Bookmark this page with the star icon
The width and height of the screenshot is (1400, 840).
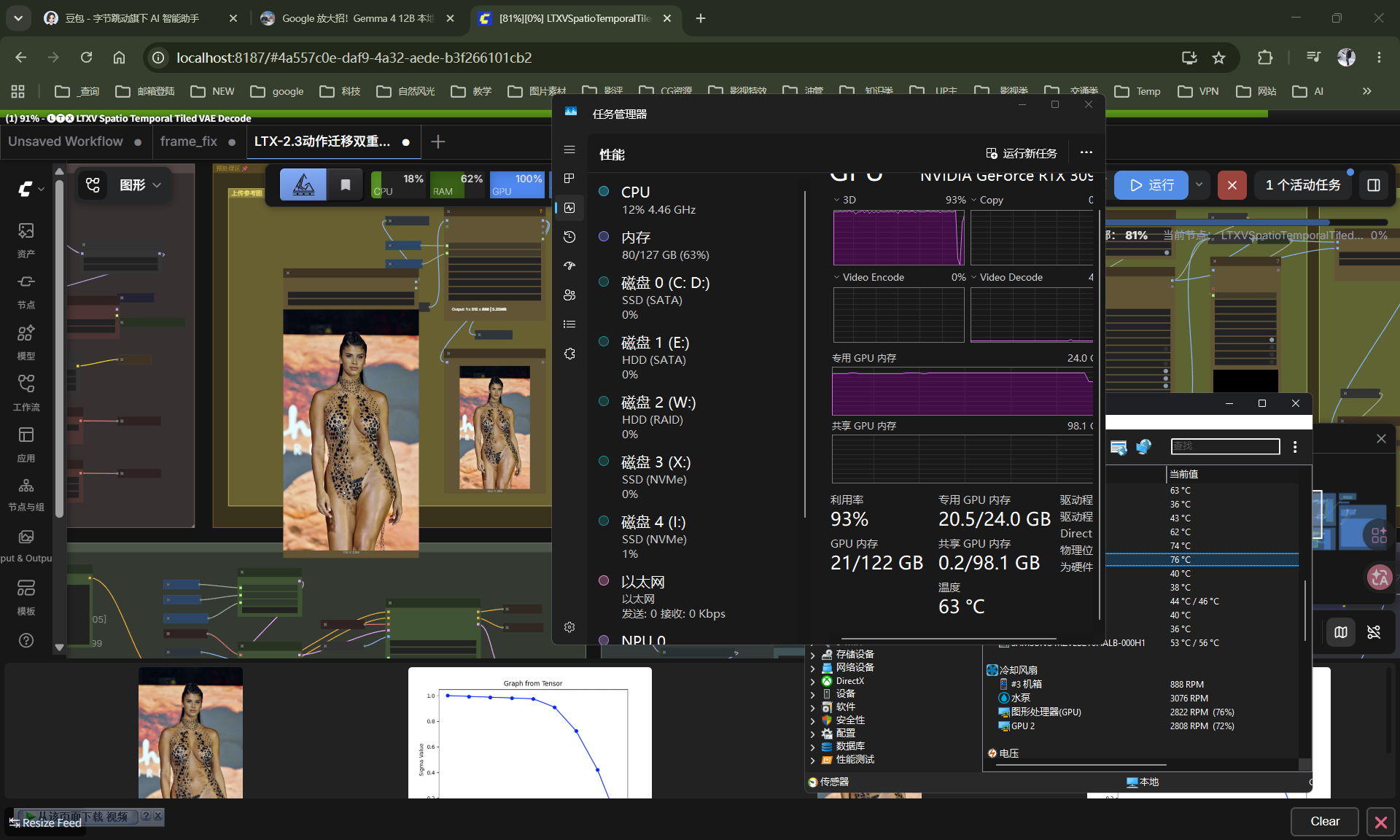point(1218,58)
